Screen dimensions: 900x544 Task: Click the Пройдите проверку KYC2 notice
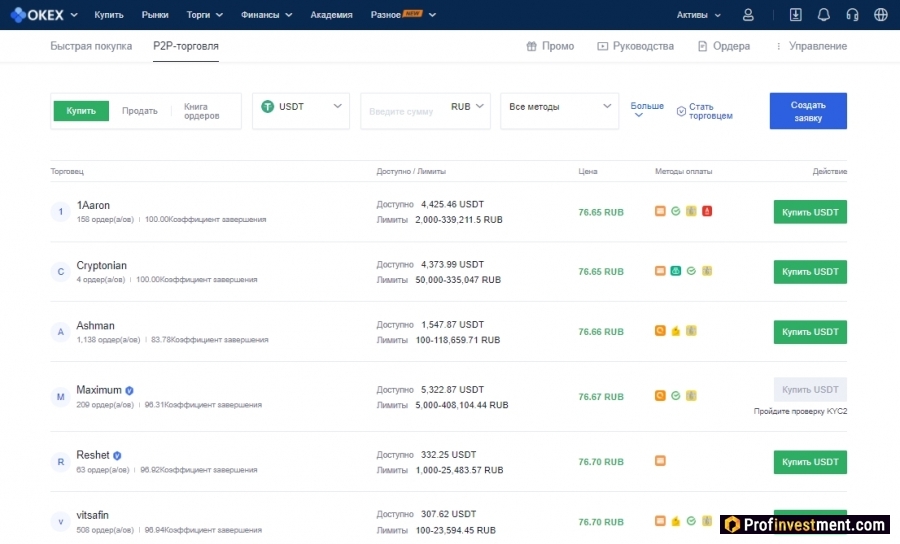pos(800,411)
